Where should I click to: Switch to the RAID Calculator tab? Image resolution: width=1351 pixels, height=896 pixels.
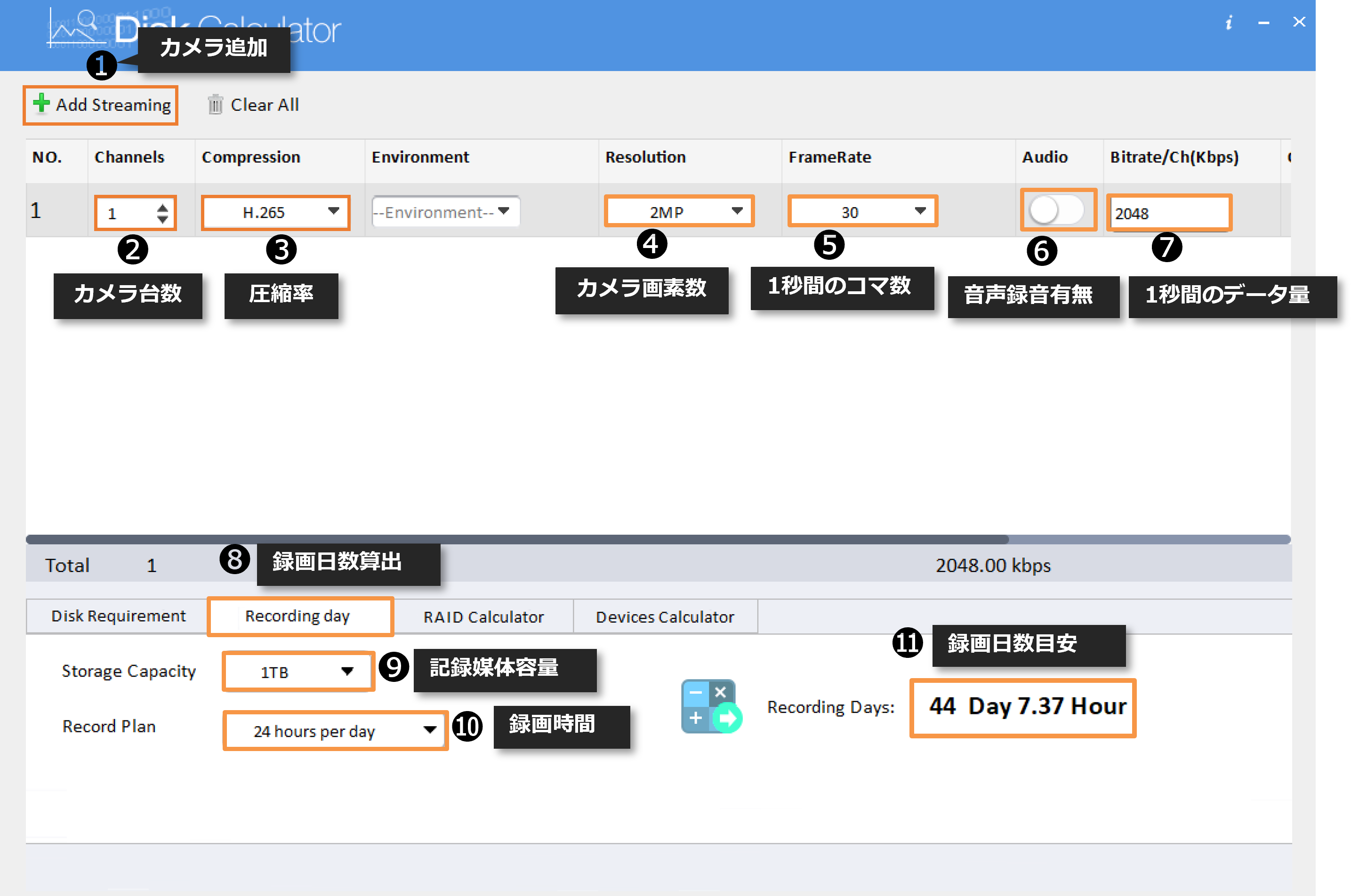pos(483,617)
